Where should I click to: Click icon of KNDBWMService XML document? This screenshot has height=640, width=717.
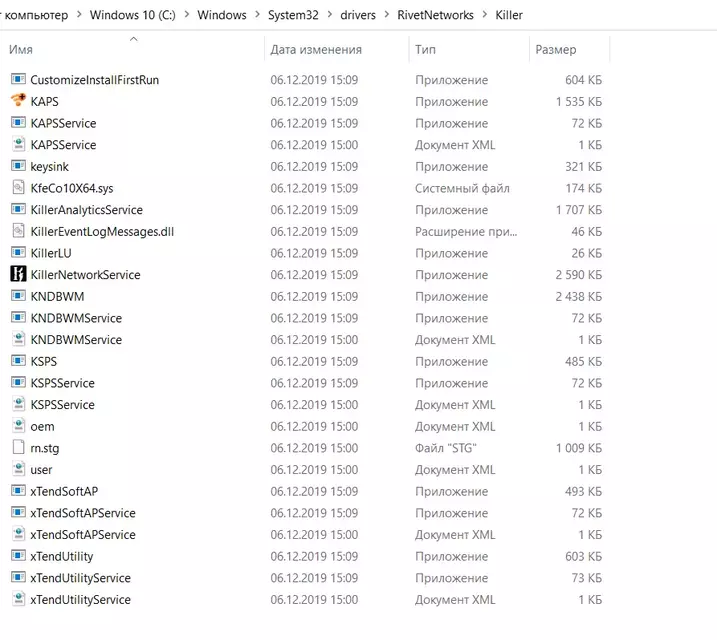[x=18, y=339]
